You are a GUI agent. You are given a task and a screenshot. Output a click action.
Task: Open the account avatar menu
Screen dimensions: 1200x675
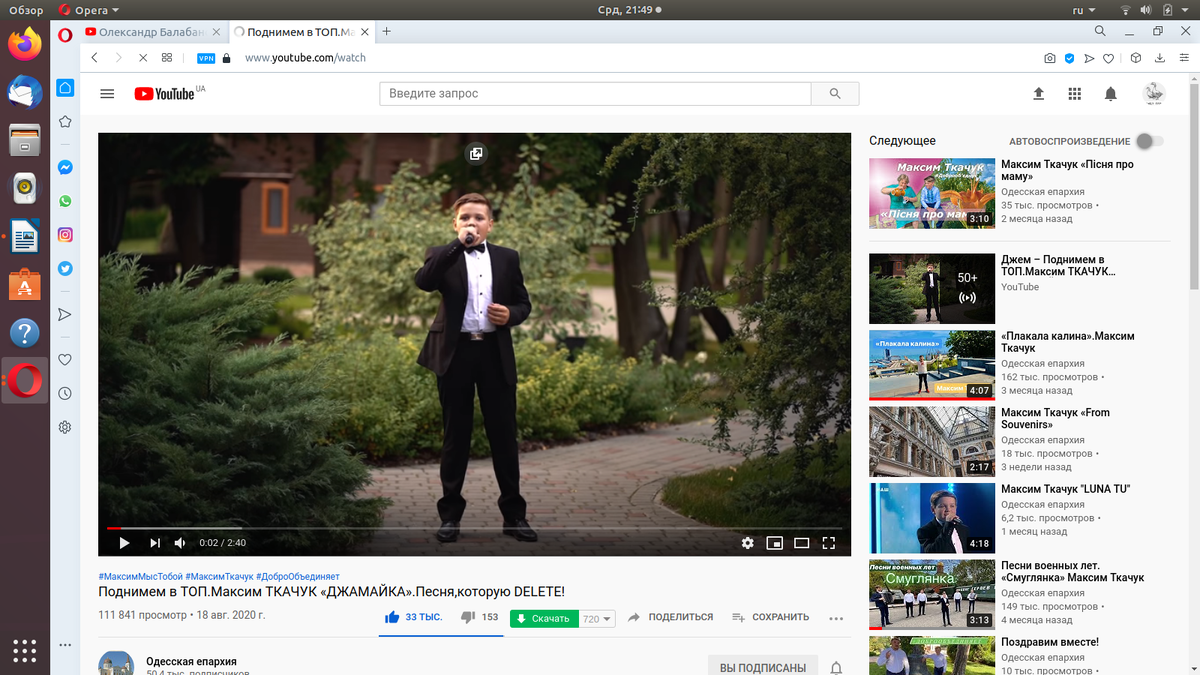click(x=1154, y=94)
